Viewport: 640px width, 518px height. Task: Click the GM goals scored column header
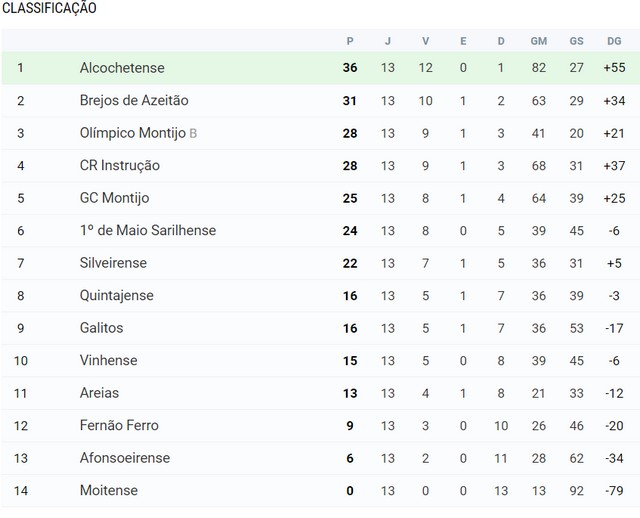539,41
